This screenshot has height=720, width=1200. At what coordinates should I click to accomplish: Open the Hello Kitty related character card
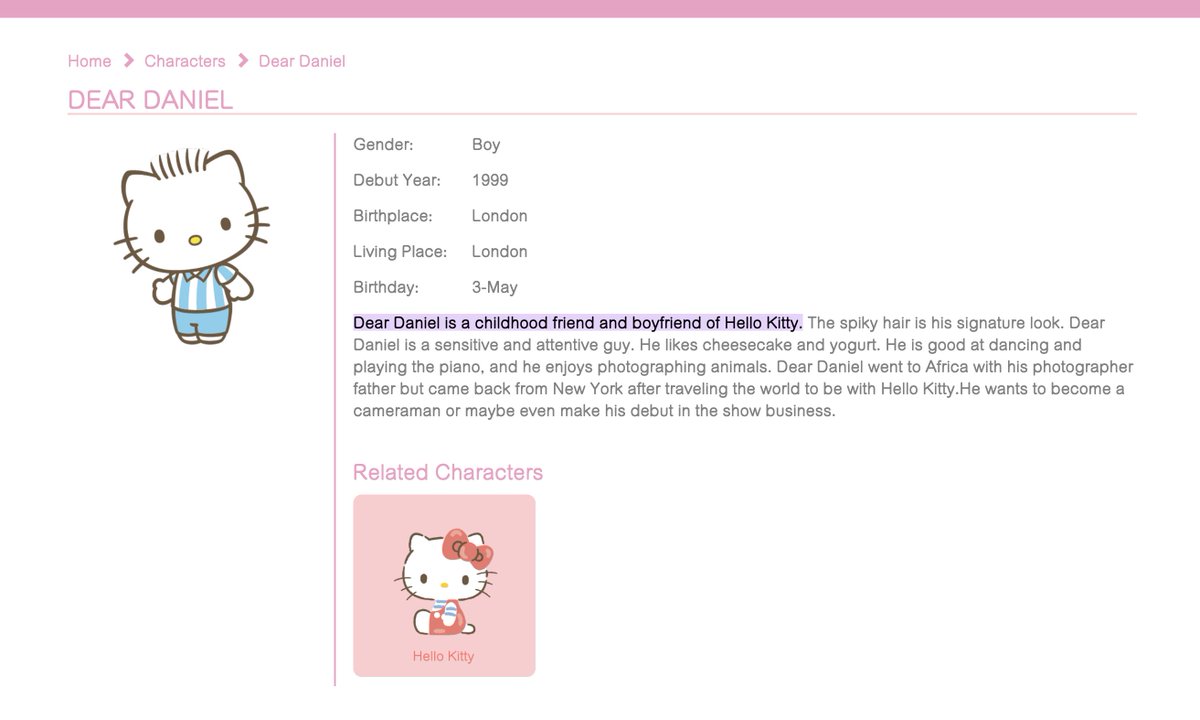click(x=444, y=586)
